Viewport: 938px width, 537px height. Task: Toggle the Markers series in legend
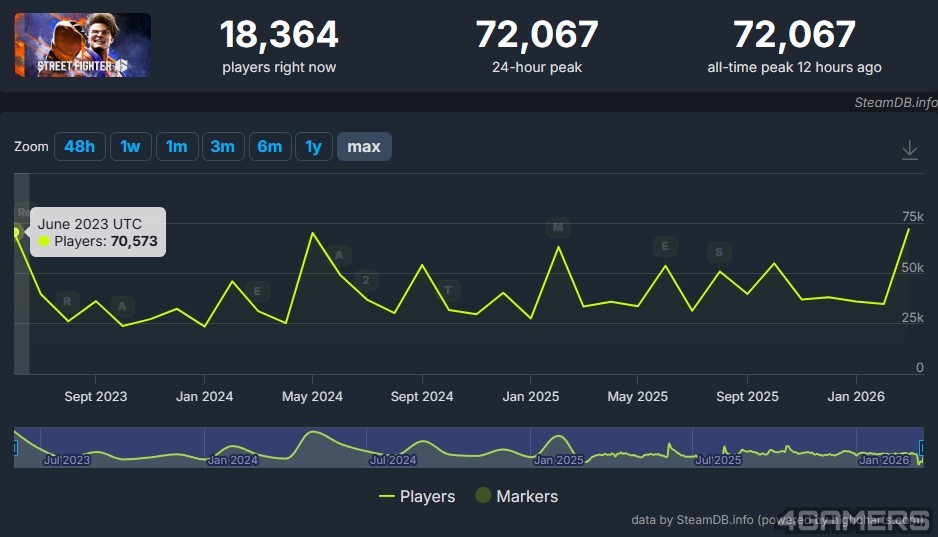[516, 496]
